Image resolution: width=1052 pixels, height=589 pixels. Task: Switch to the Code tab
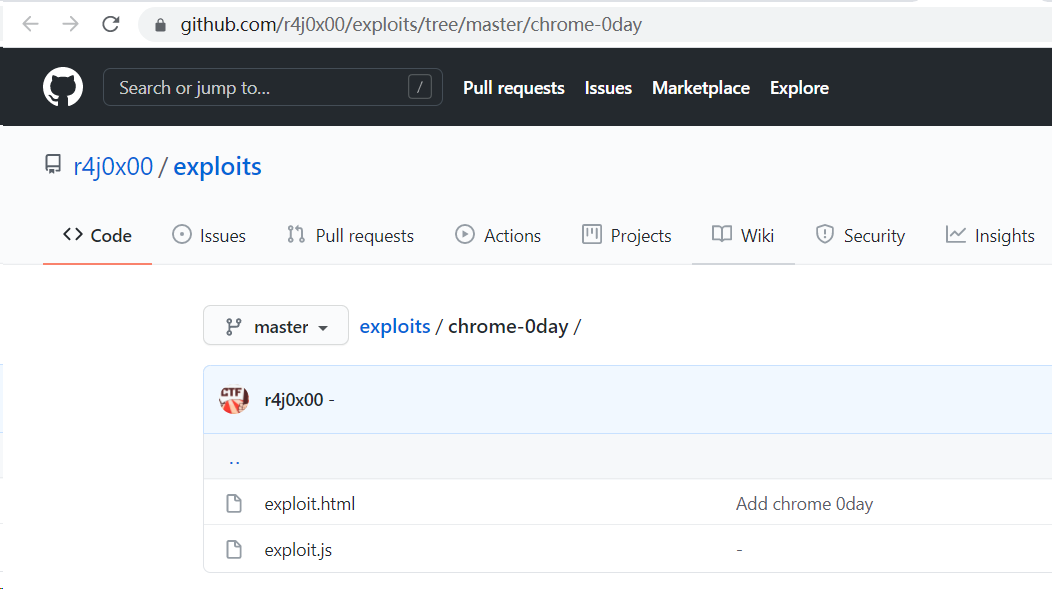pos(97,235)
